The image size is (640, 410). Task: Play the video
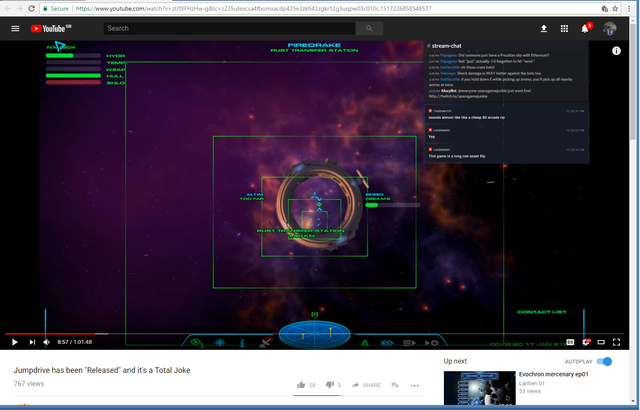pos(15,342)
